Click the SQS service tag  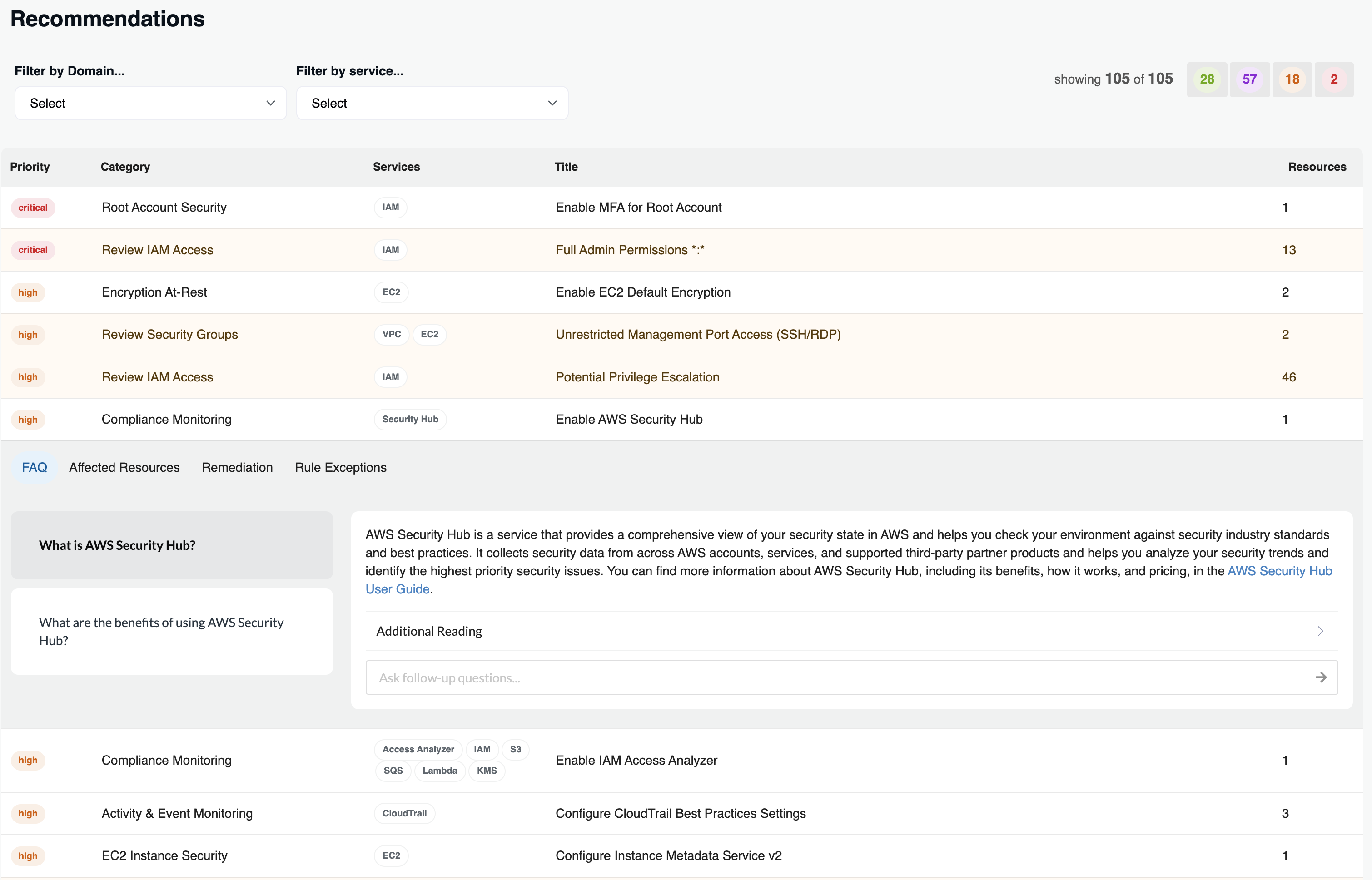tap(393, 770)
